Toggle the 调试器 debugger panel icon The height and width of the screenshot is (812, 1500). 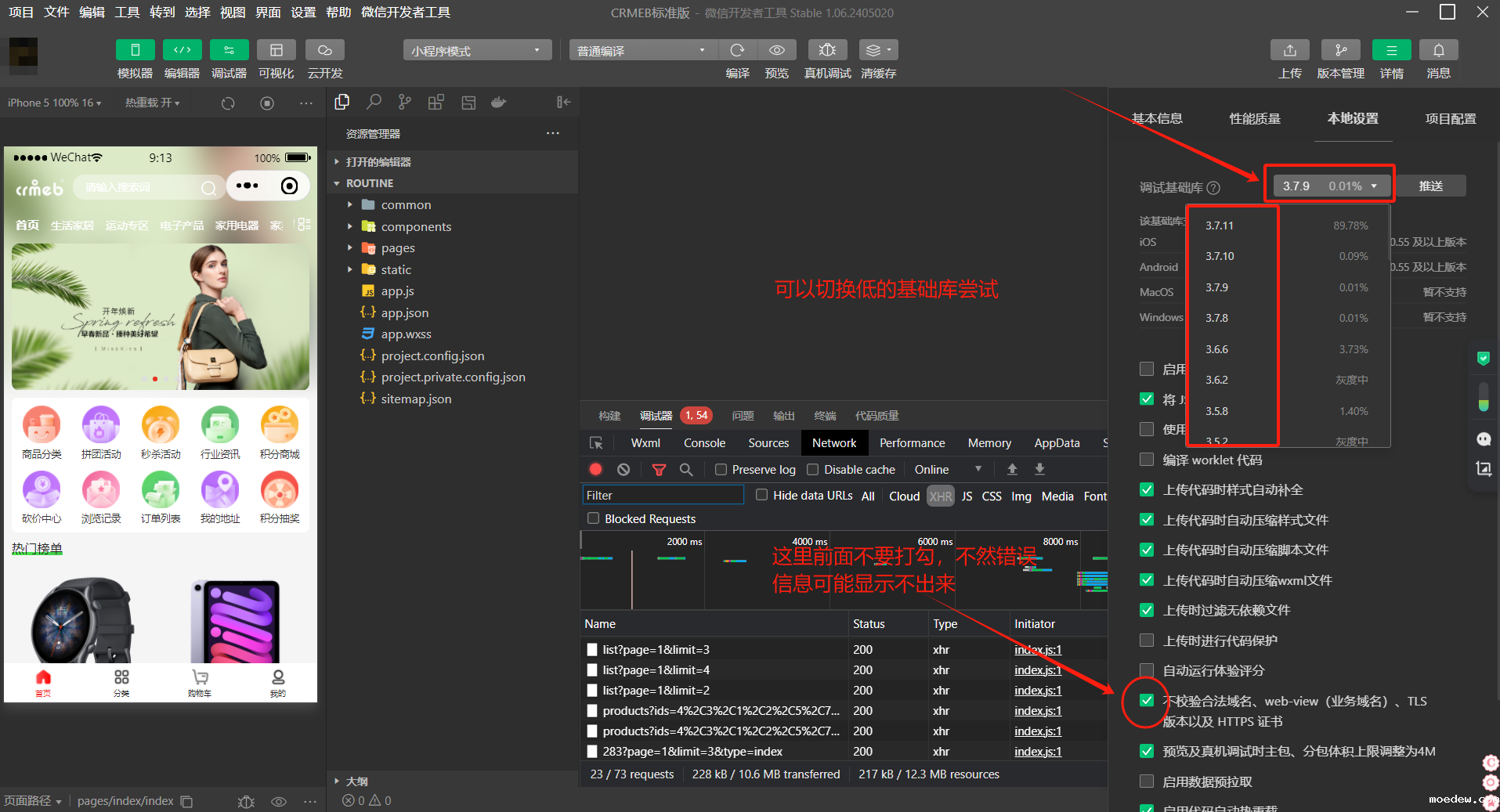(229, 50)
